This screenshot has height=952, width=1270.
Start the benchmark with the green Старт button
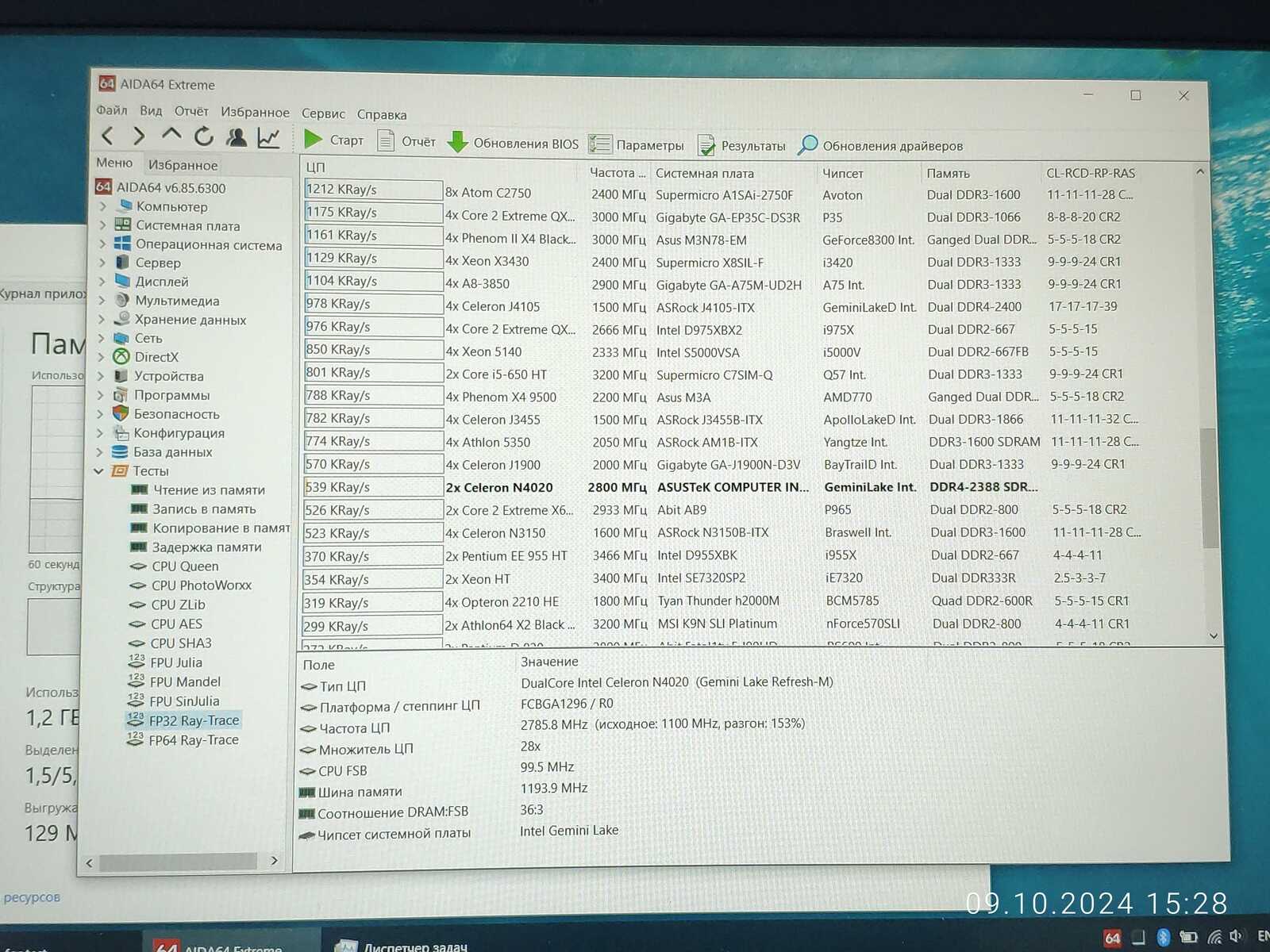[333, 140]
